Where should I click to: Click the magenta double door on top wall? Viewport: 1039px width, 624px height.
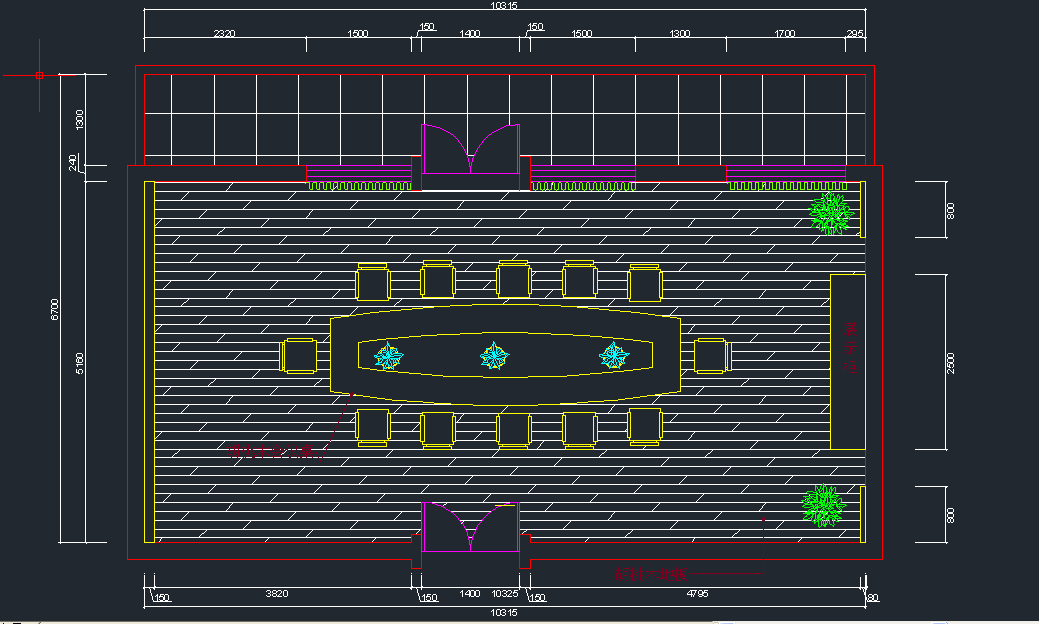[x=471, y=150]
